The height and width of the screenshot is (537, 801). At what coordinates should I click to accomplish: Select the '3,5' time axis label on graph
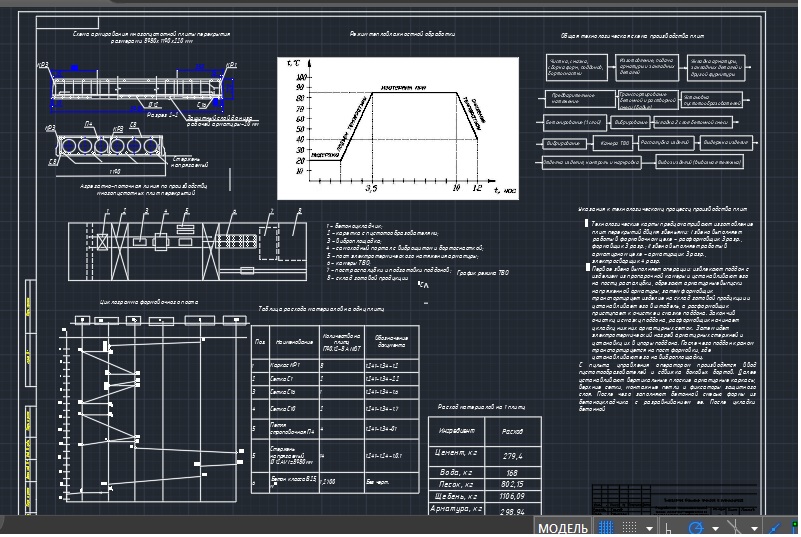[371, 188]
